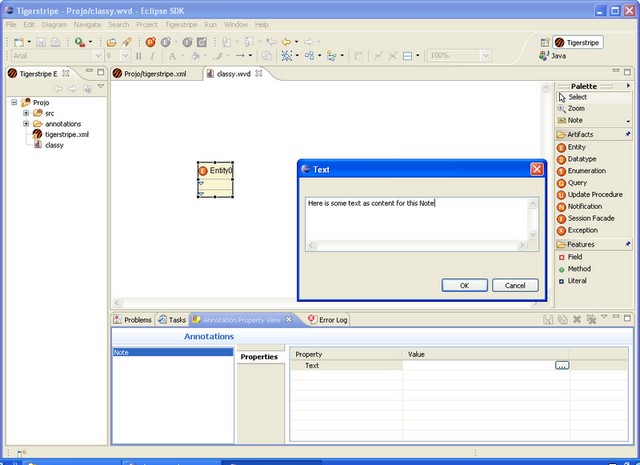Click the orange P project toolbar icon

pyautogui.click(x=151, y=42)
